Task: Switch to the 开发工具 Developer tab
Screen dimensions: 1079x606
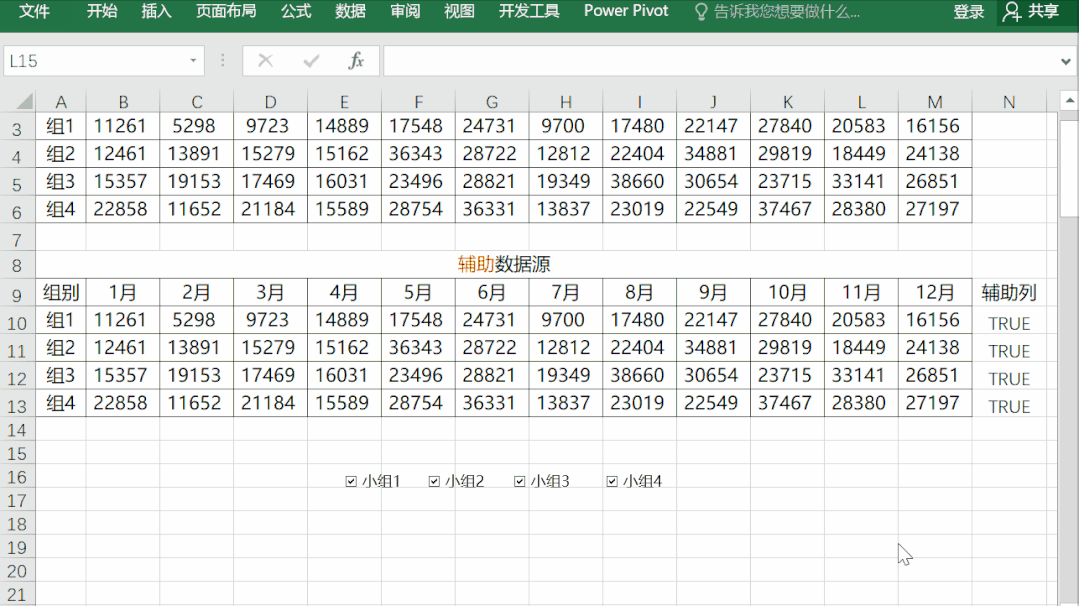Action: [528, 12]
